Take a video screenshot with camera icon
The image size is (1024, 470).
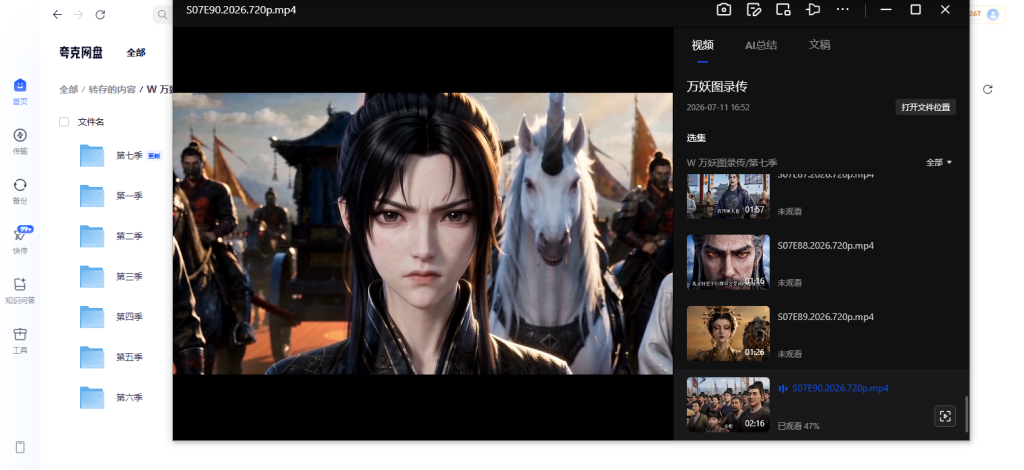pos(724,9)
